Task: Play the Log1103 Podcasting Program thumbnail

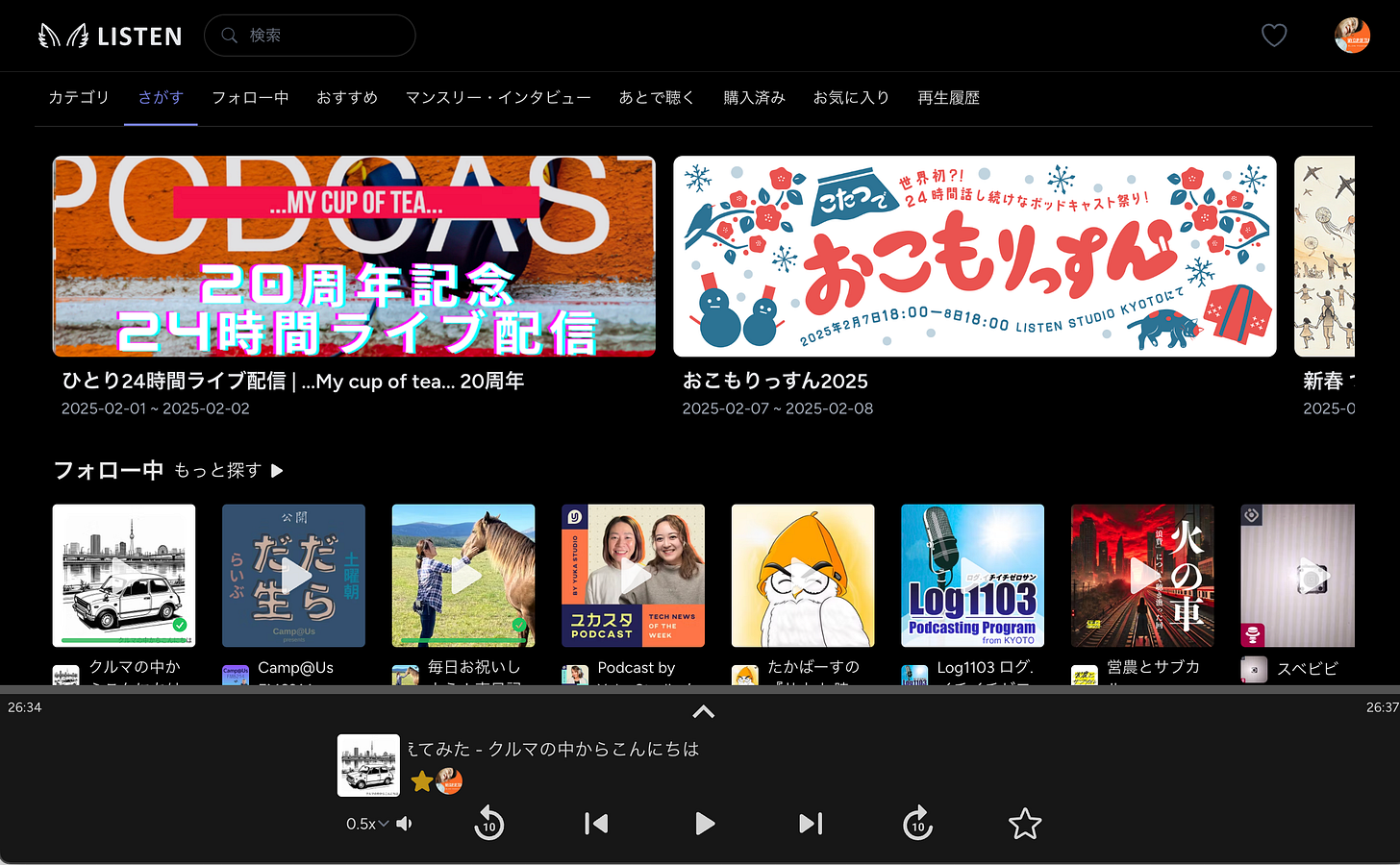Action: [972, 576]
